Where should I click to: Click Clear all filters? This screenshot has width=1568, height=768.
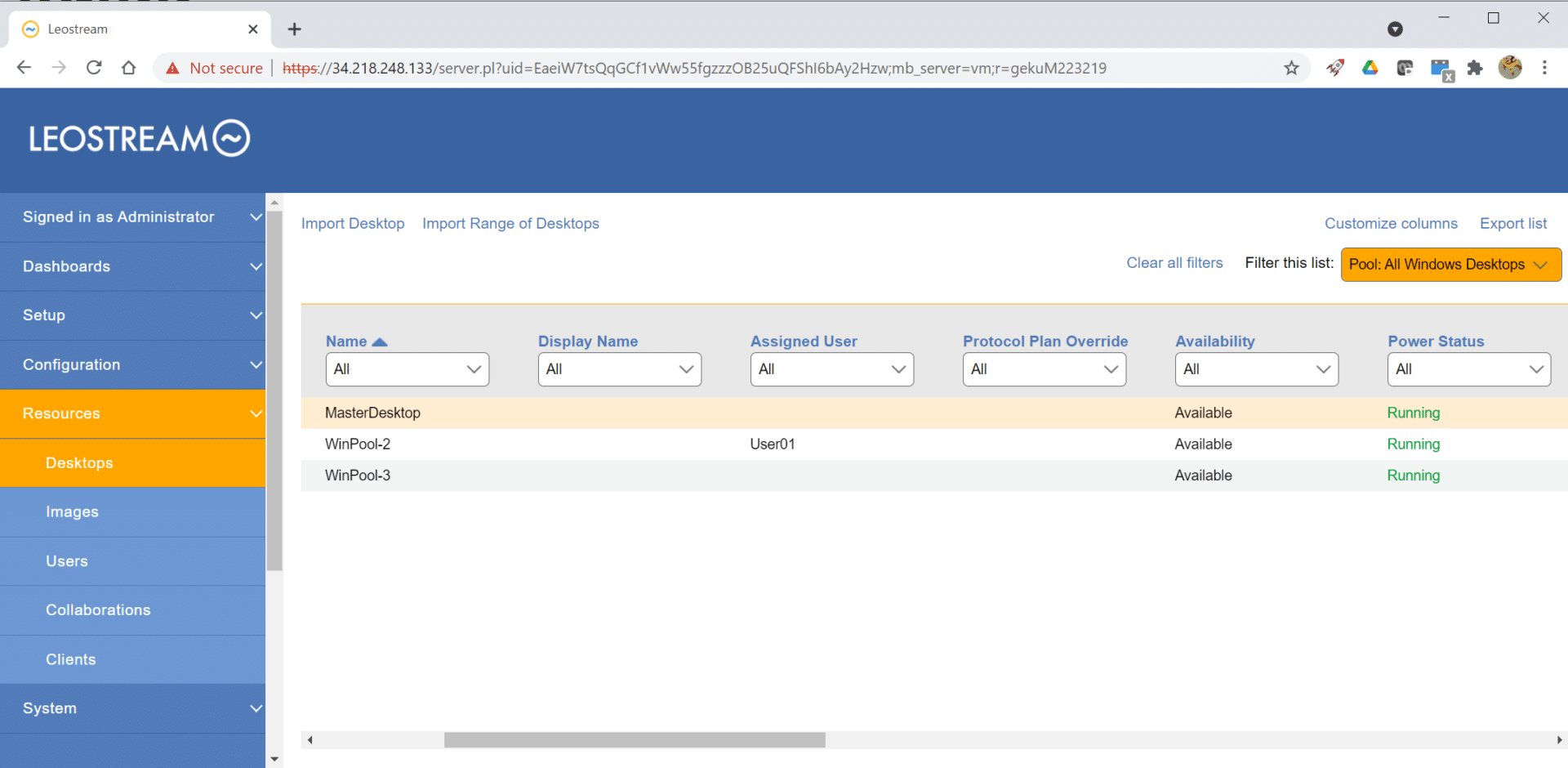click(1174, 263)
